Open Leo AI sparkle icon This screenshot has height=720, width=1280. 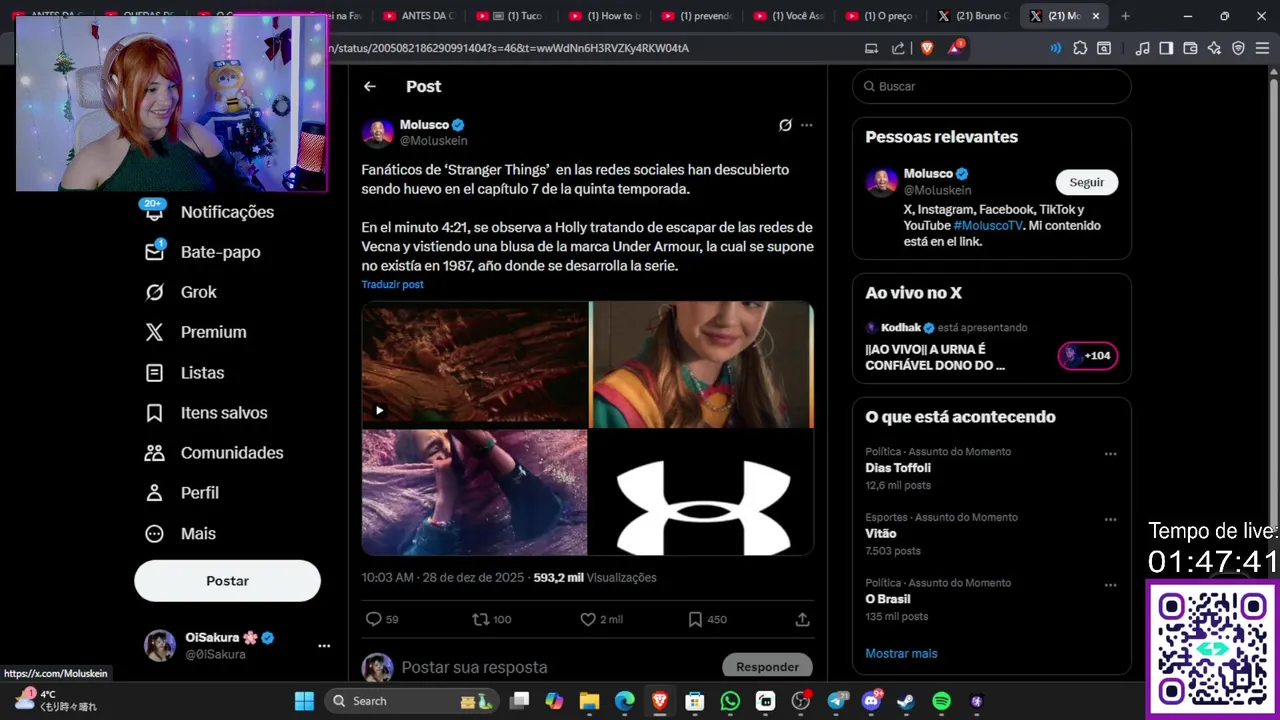click(1214, 48)
